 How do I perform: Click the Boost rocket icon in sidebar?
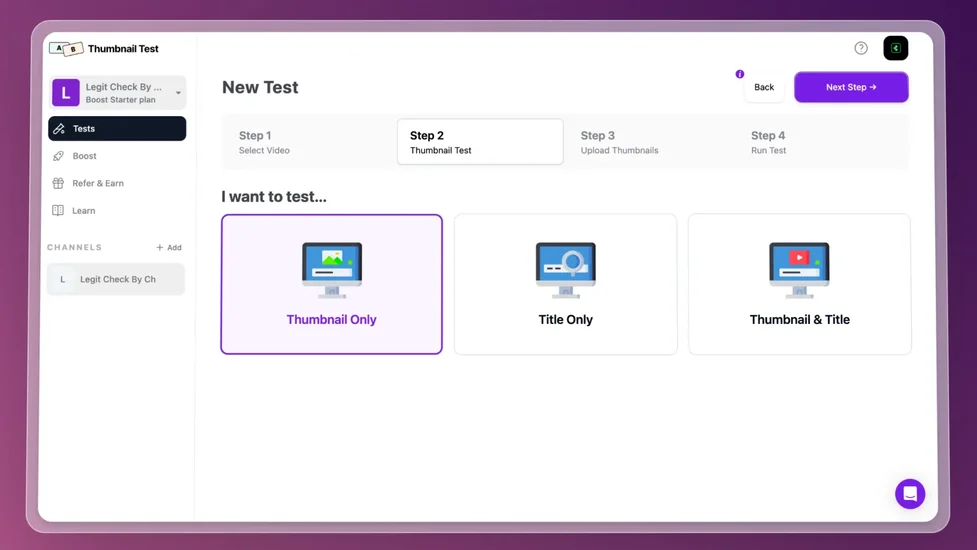pyautogui.click(x=58, y=156)
